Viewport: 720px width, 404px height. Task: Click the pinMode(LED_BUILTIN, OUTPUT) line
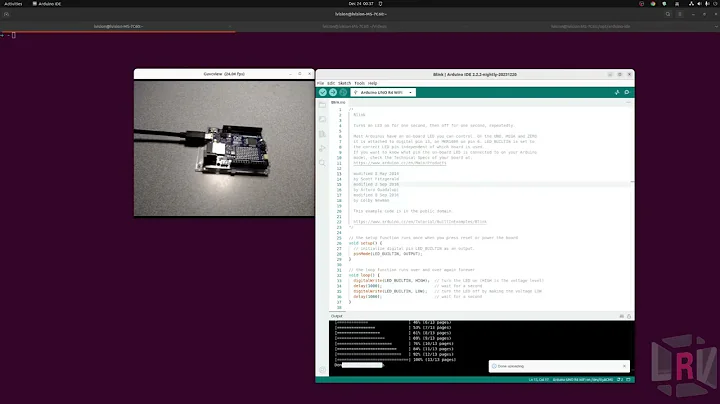[x=388, y=254]
